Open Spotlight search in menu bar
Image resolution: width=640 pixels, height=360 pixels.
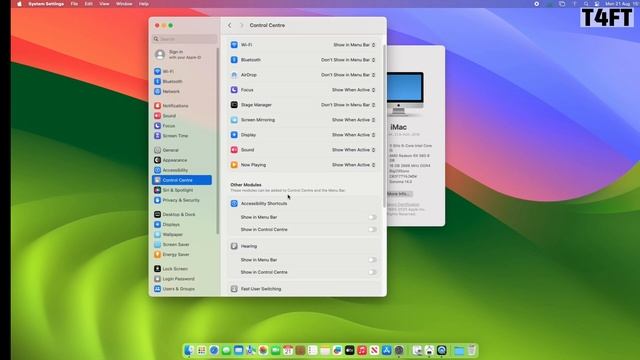pyautogui.click(x=586, y=4)
